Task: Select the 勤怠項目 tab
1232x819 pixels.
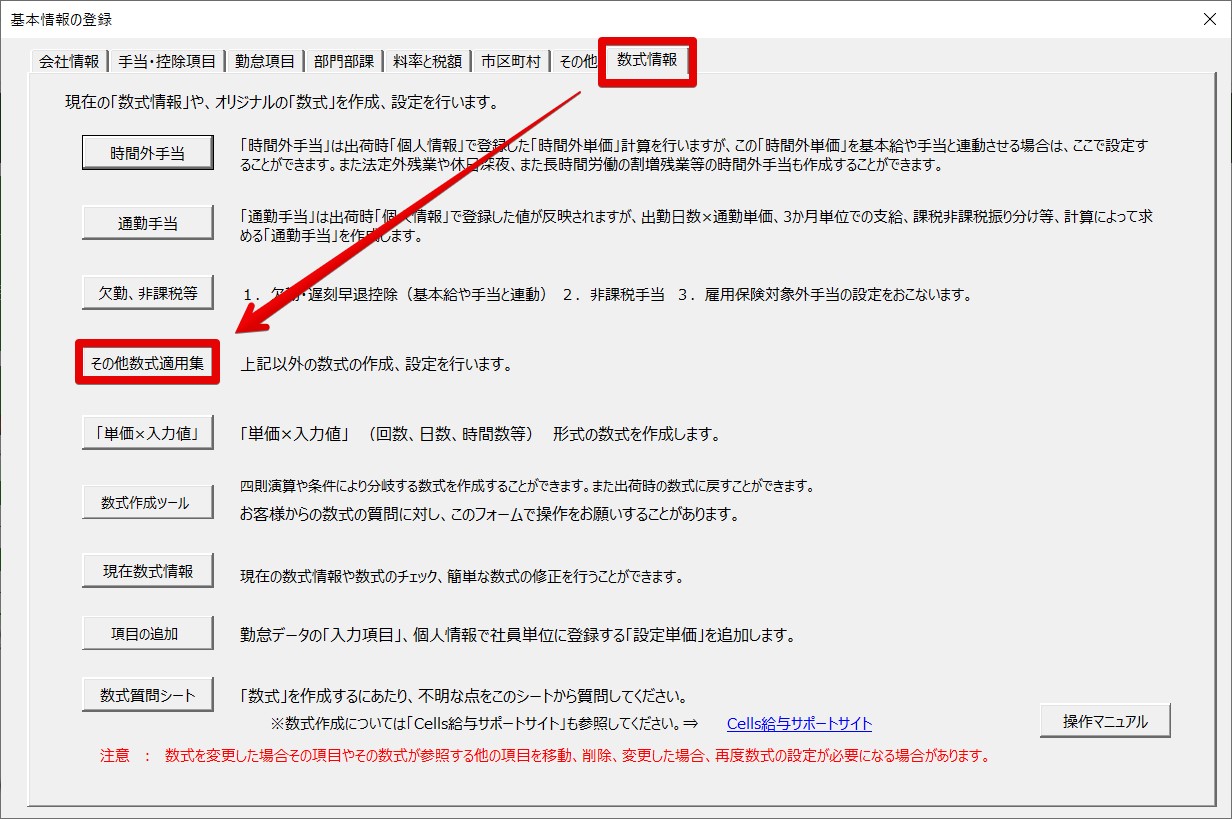Action: tap(265, 61)
